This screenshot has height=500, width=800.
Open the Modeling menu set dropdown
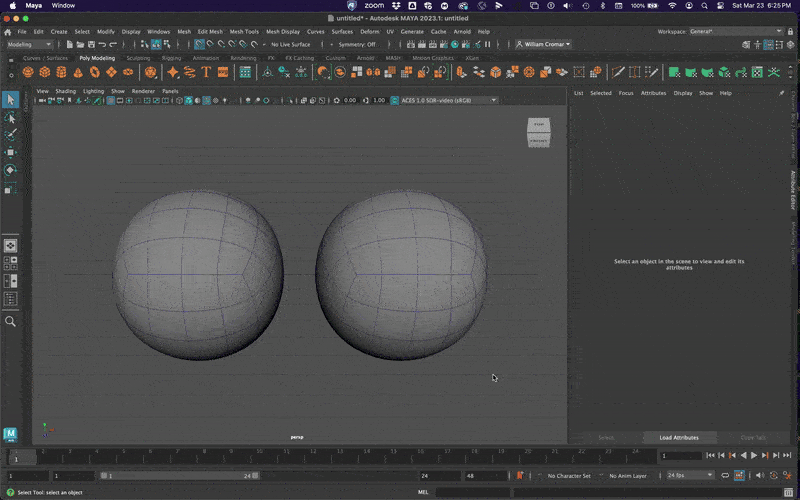[30, 45]
